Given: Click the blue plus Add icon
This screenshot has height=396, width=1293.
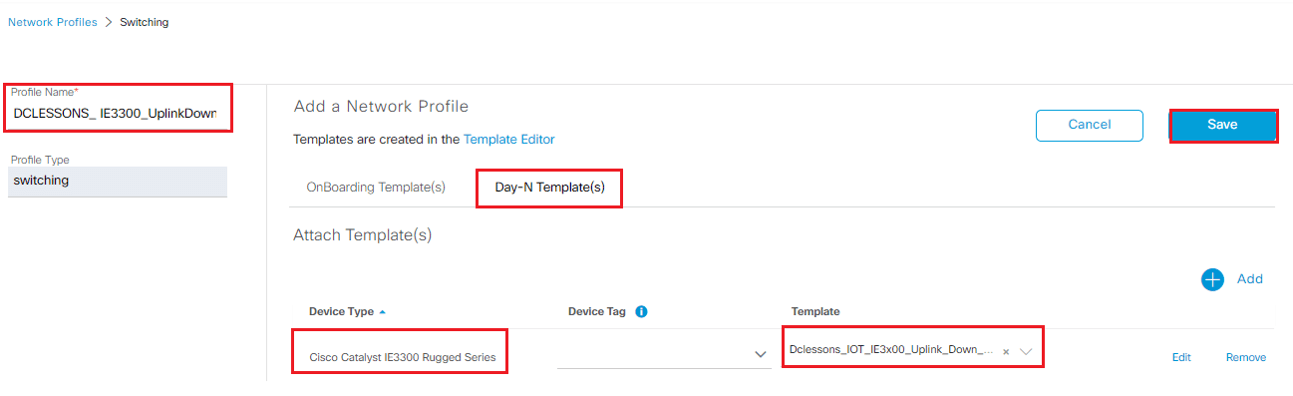Looking at the screenshot, I should click(x=1212, y=280).
